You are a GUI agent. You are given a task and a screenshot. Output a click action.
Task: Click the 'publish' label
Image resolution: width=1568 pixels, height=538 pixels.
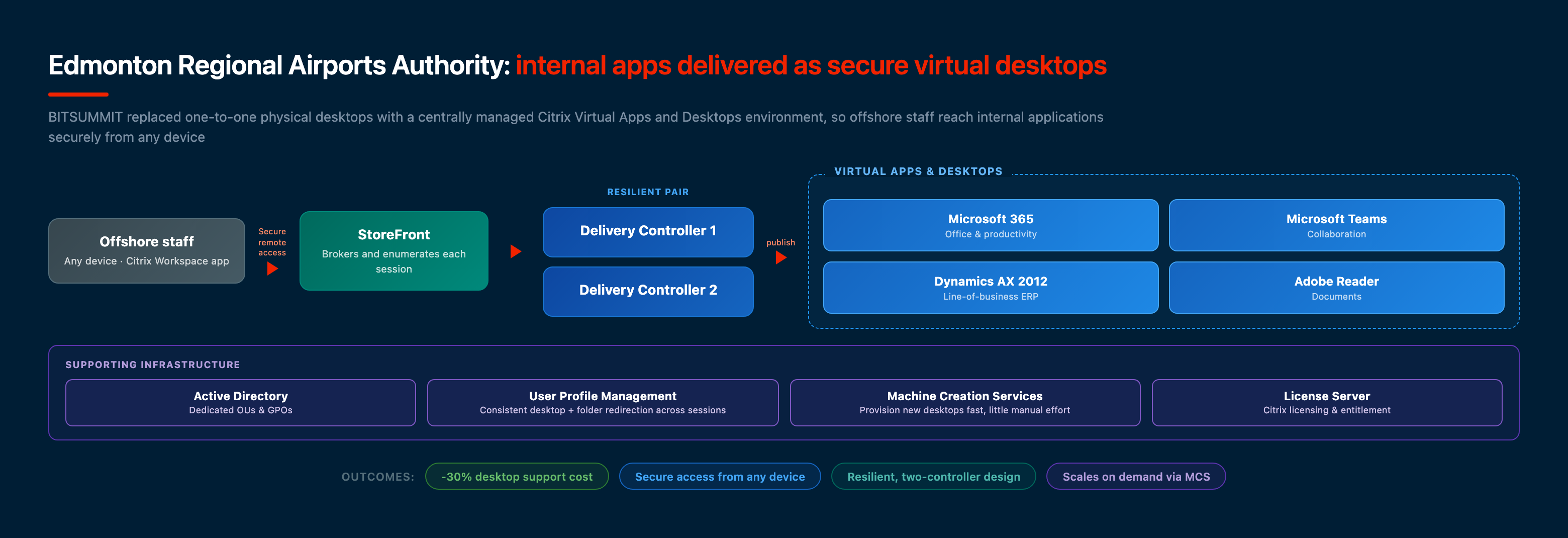point(780,242)
